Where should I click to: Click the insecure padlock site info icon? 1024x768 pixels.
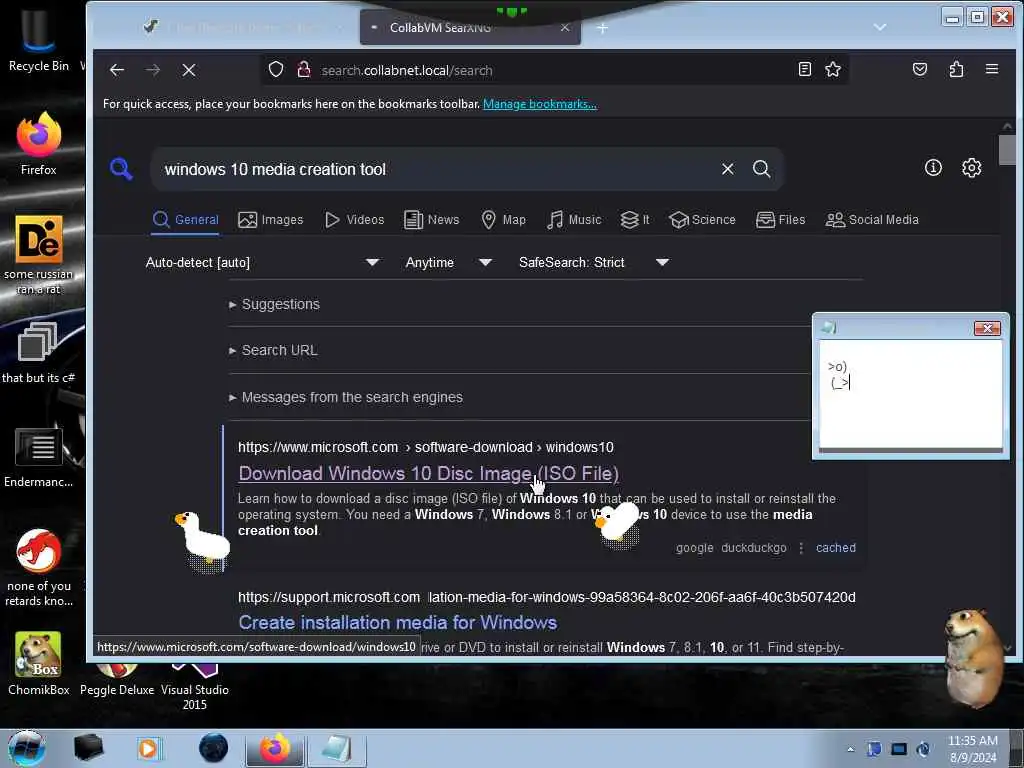tap(304, 69)
